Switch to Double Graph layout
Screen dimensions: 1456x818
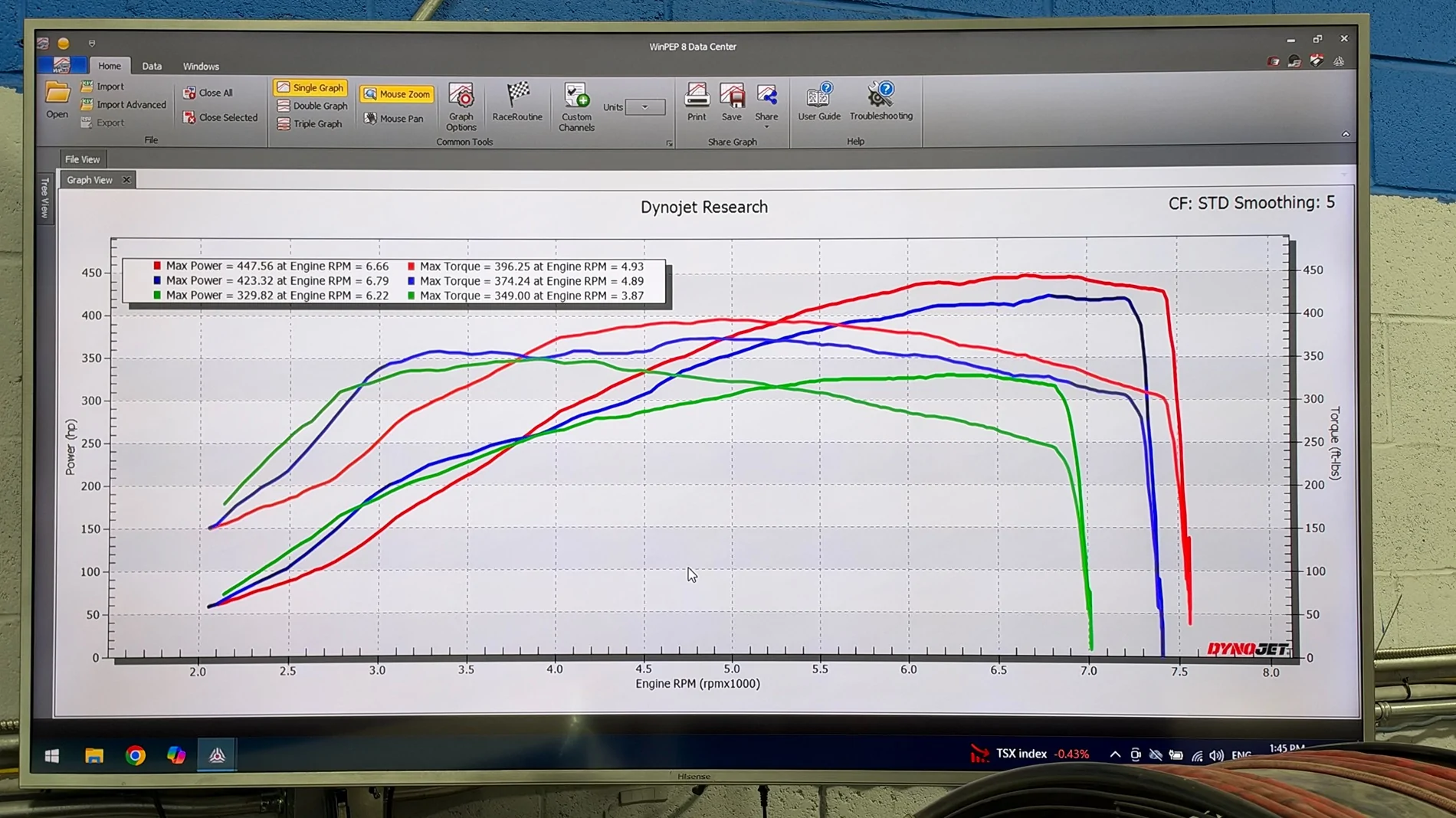point(312,106)
